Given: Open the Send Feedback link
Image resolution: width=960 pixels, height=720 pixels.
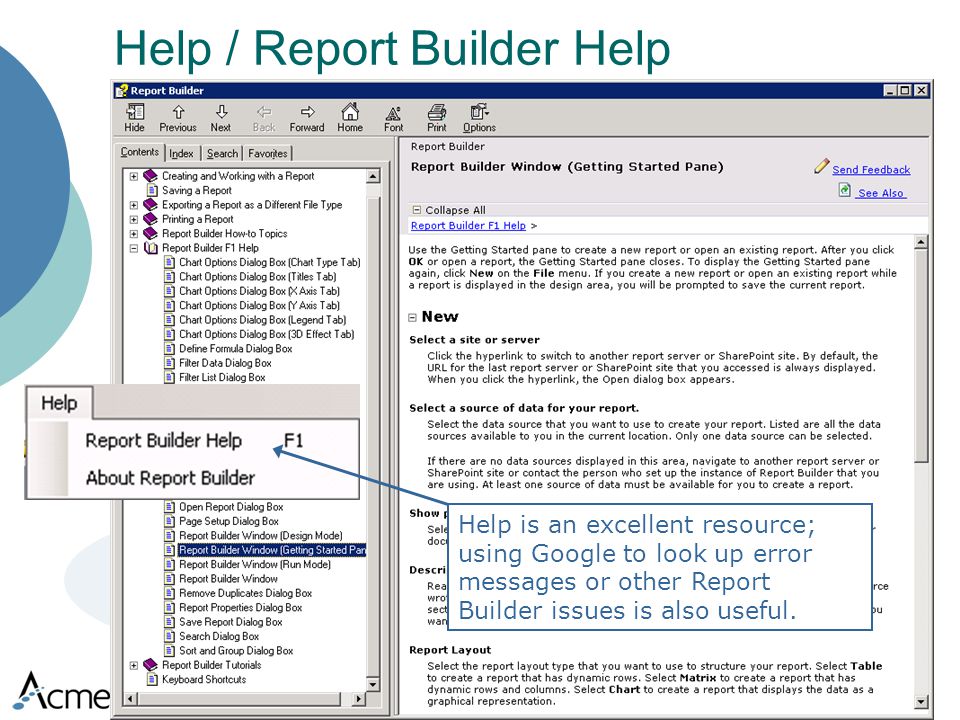Looking at the screenshot, I should (871, 170).
